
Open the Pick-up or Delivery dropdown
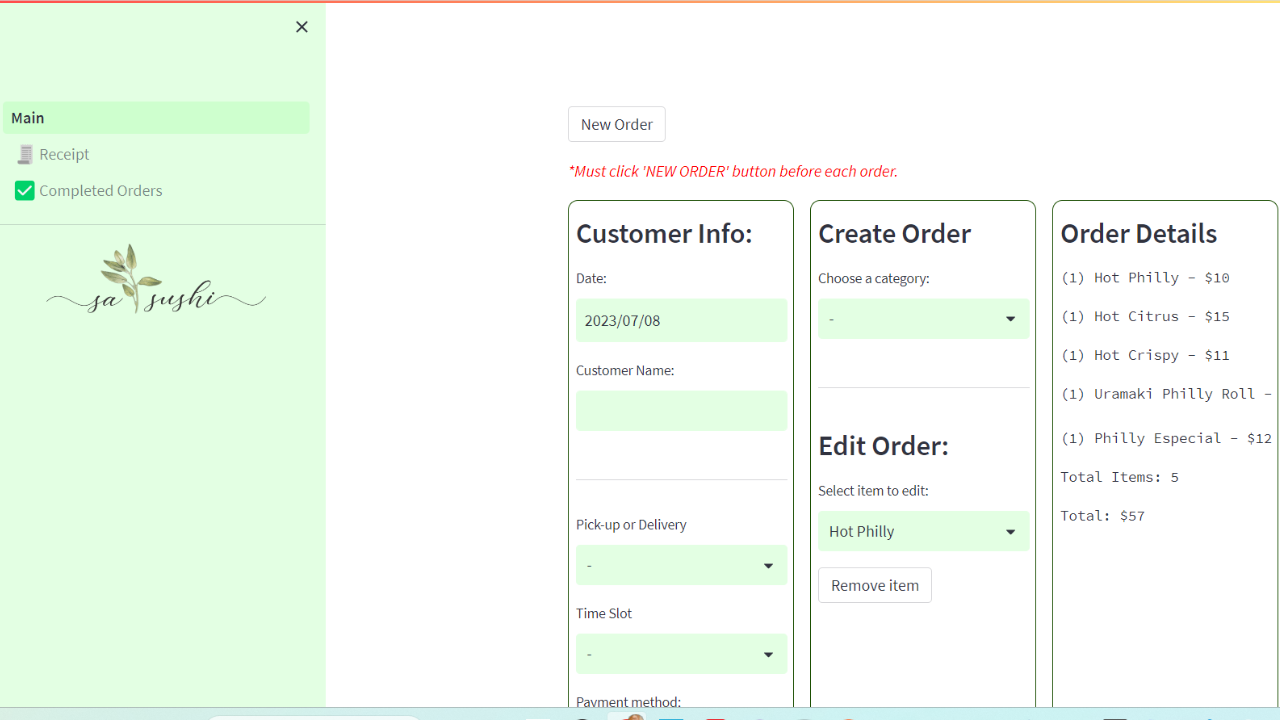(x=680, y=565)
